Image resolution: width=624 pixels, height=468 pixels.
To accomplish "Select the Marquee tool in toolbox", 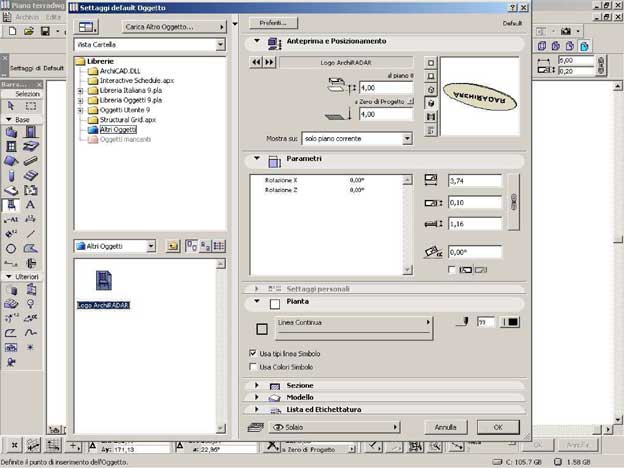I will [x=31, y=106].
